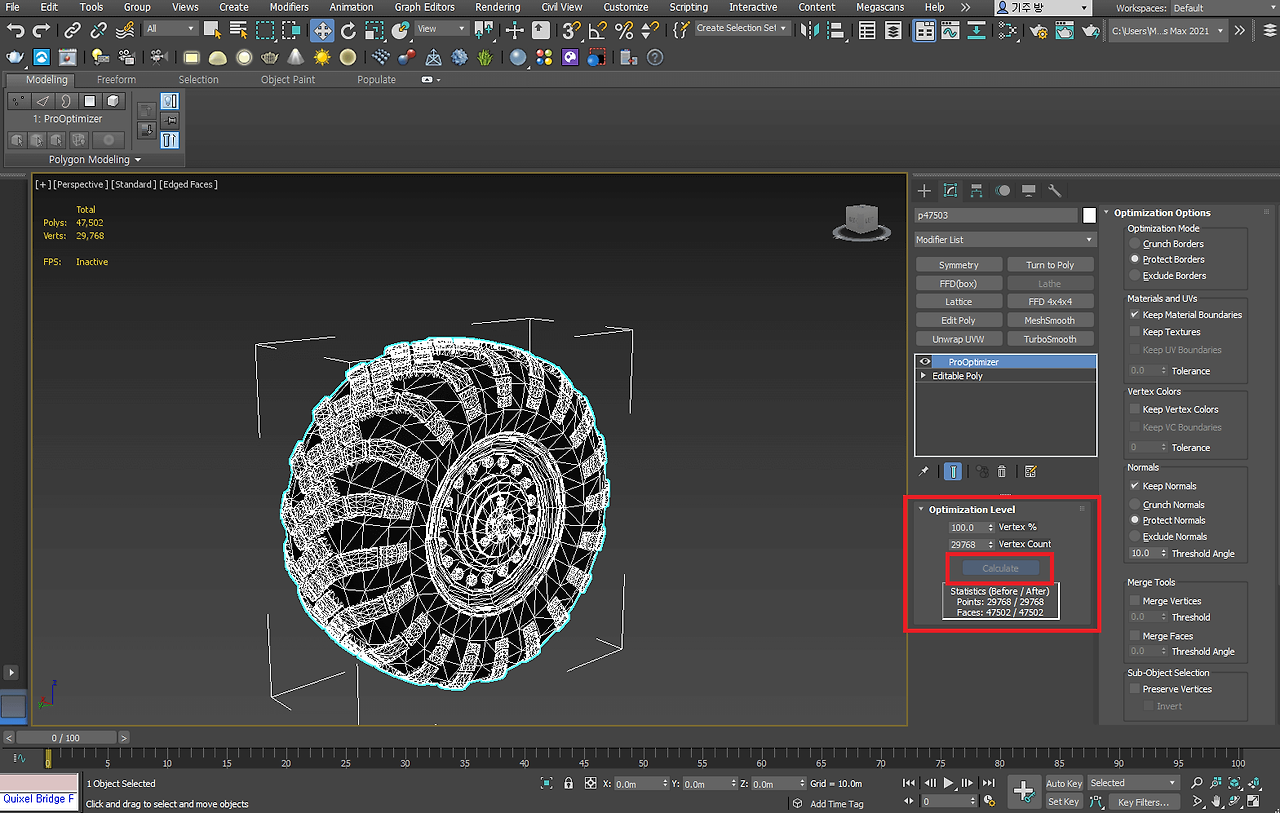This screenshot has width=1280, height=813.
Task: Switch to the Freeform ribbon tab
Action: [x=116, y=80]
